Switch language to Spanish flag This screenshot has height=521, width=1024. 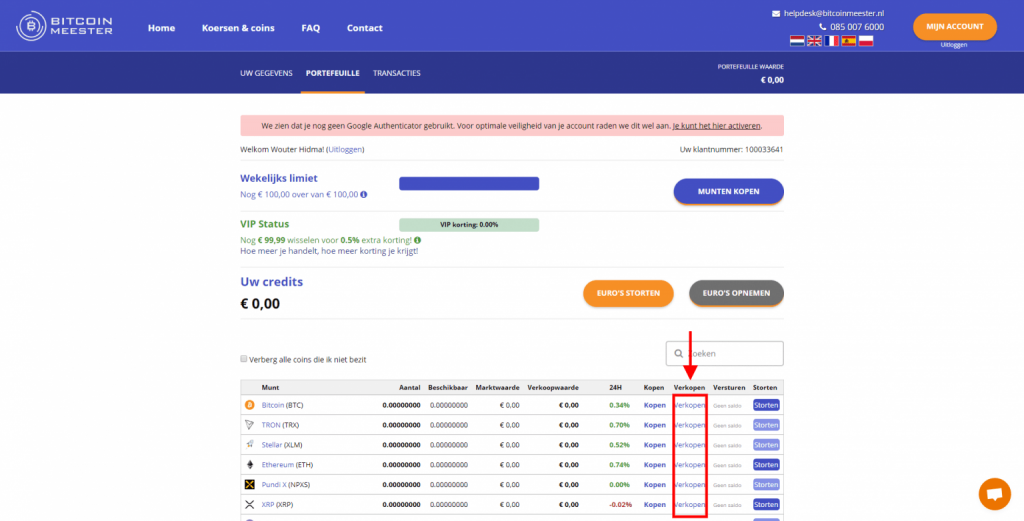(849, 41)
